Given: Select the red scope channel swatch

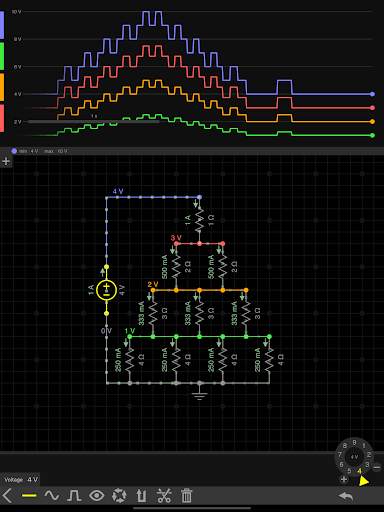Looking at the screenshot, I should (x=2, y=118).
